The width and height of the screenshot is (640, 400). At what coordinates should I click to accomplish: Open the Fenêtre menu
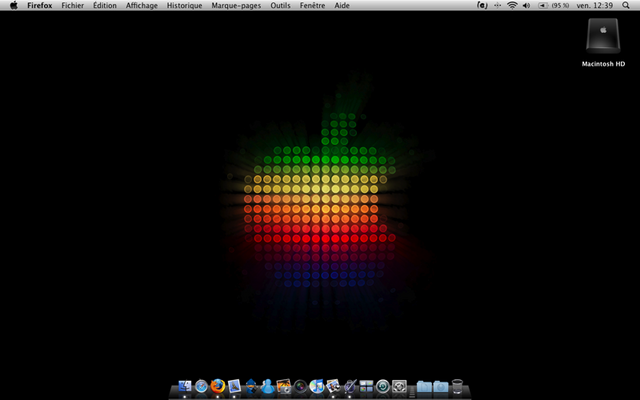pyautogui.click(x=312, y=5)
